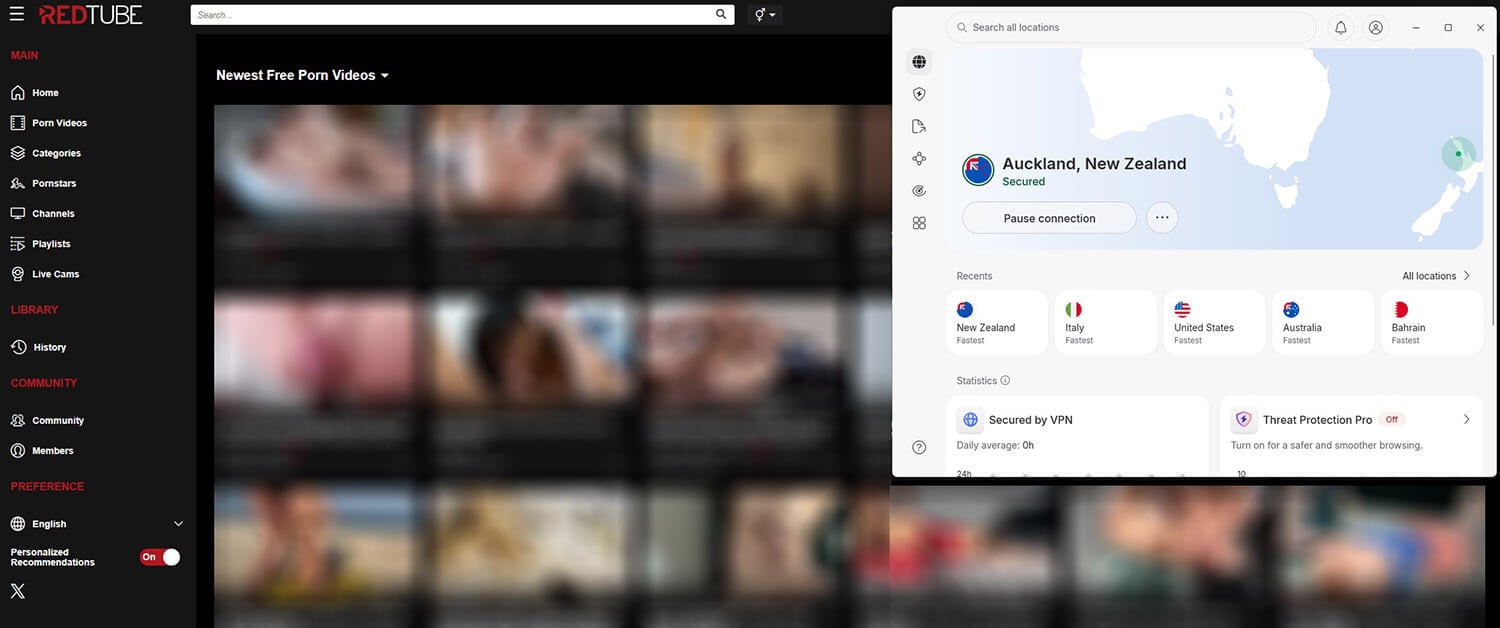Screen dimensions: 1500x628
Task: Open the X social icon in the sidebar
Action: coord(17,591)
